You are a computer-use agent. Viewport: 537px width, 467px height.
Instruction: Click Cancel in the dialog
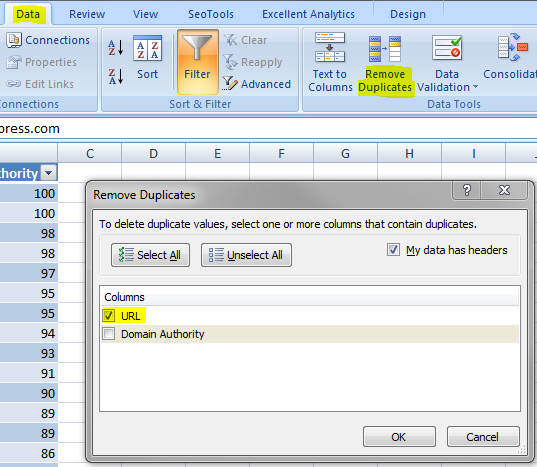[x=483, y=437]
